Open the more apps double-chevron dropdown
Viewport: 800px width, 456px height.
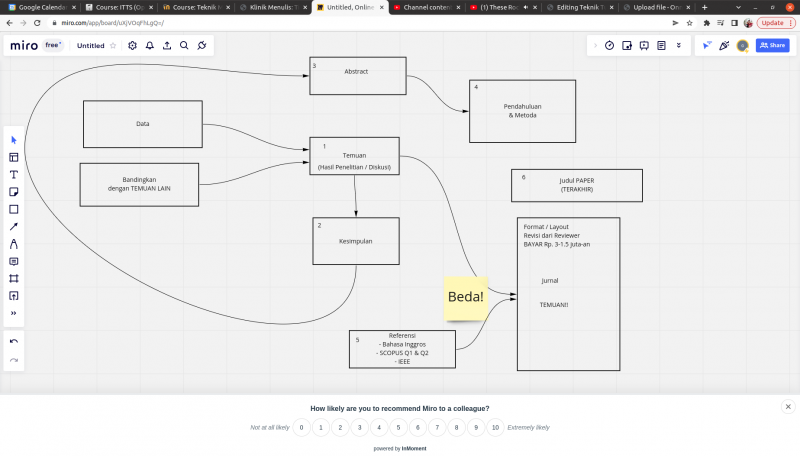tap(679, 45)
